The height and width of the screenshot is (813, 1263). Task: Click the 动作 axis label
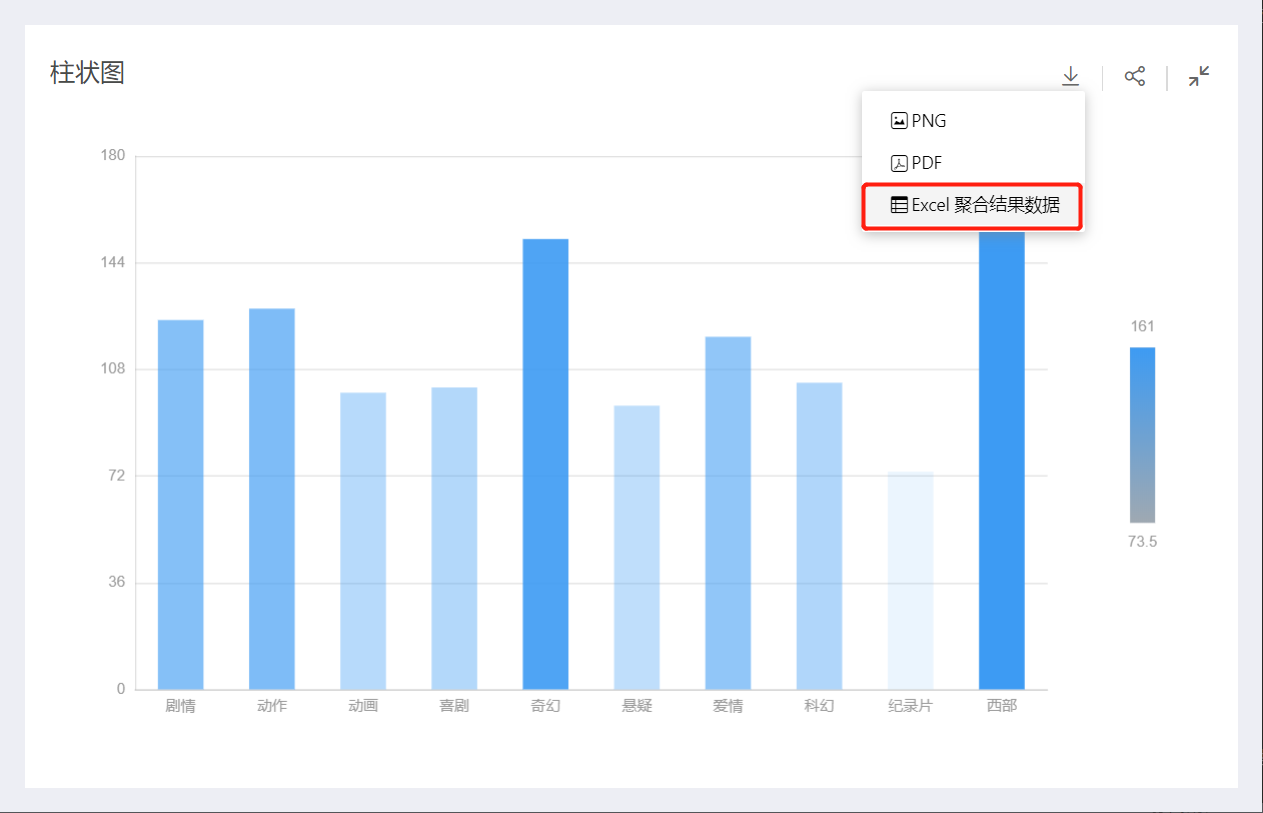pyautogui.click(x=272, y=706)
